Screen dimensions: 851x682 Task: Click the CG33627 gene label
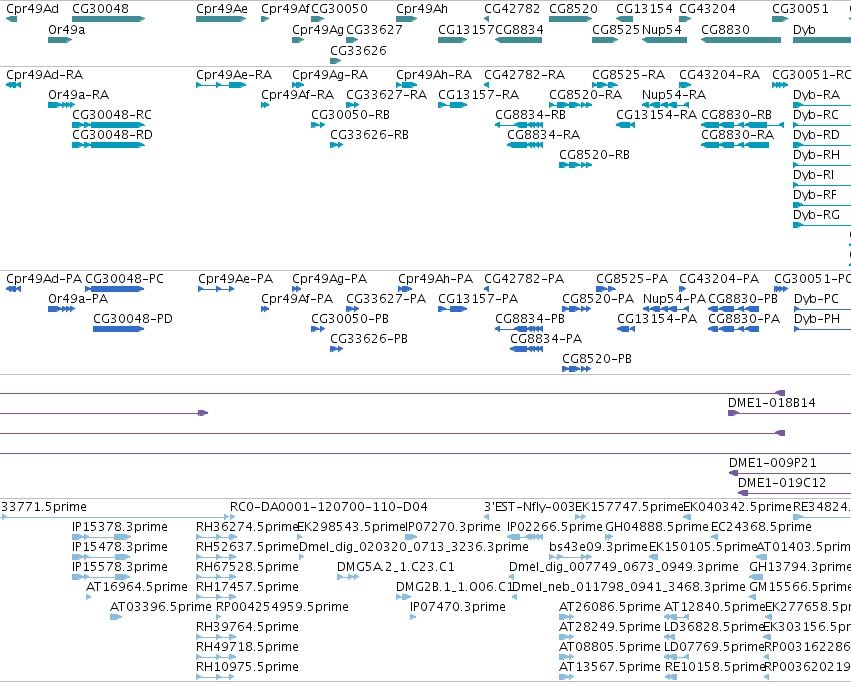[x=374, y=29]
